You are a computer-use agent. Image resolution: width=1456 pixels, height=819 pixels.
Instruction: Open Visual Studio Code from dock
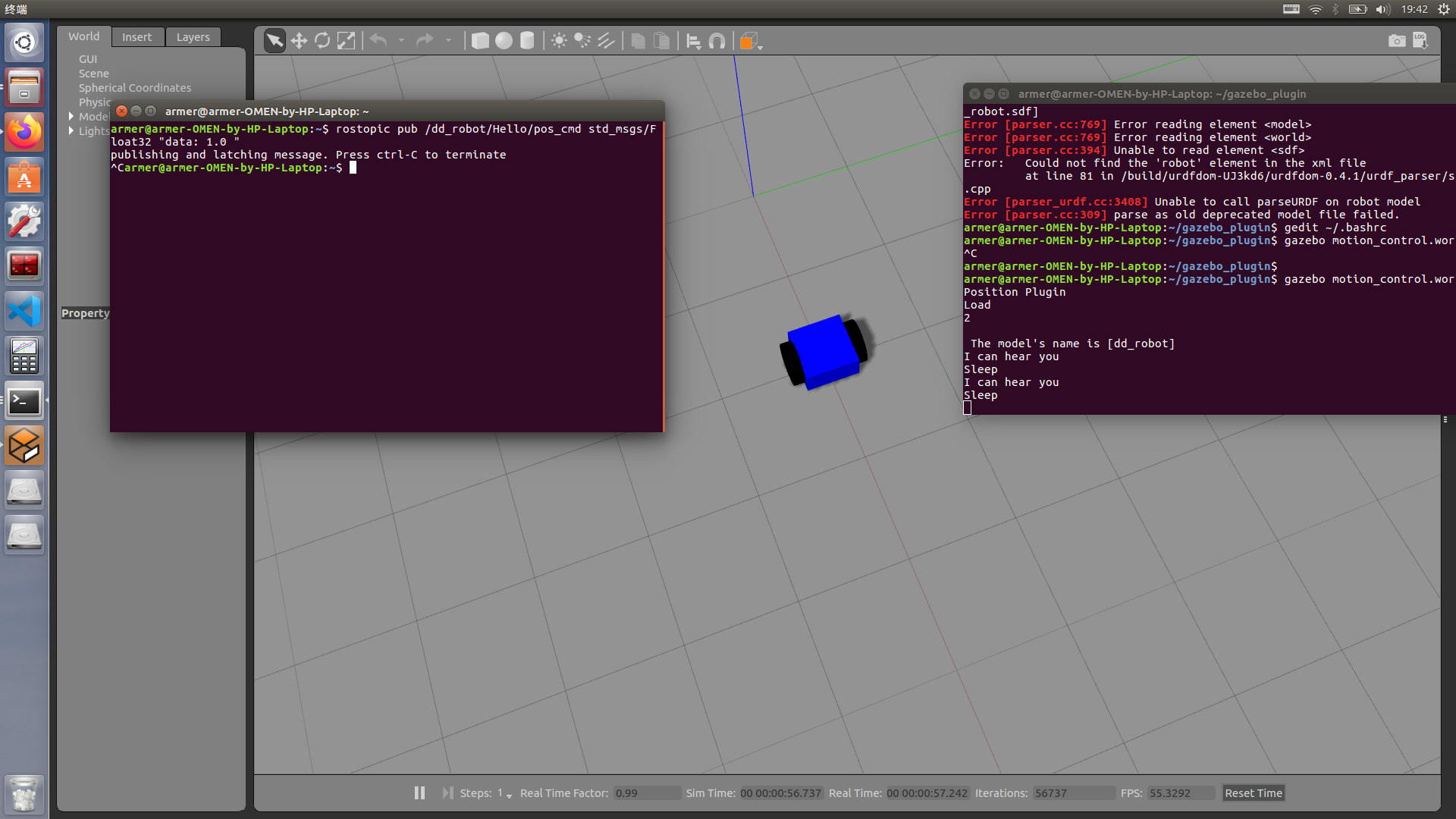click(24, 311)
